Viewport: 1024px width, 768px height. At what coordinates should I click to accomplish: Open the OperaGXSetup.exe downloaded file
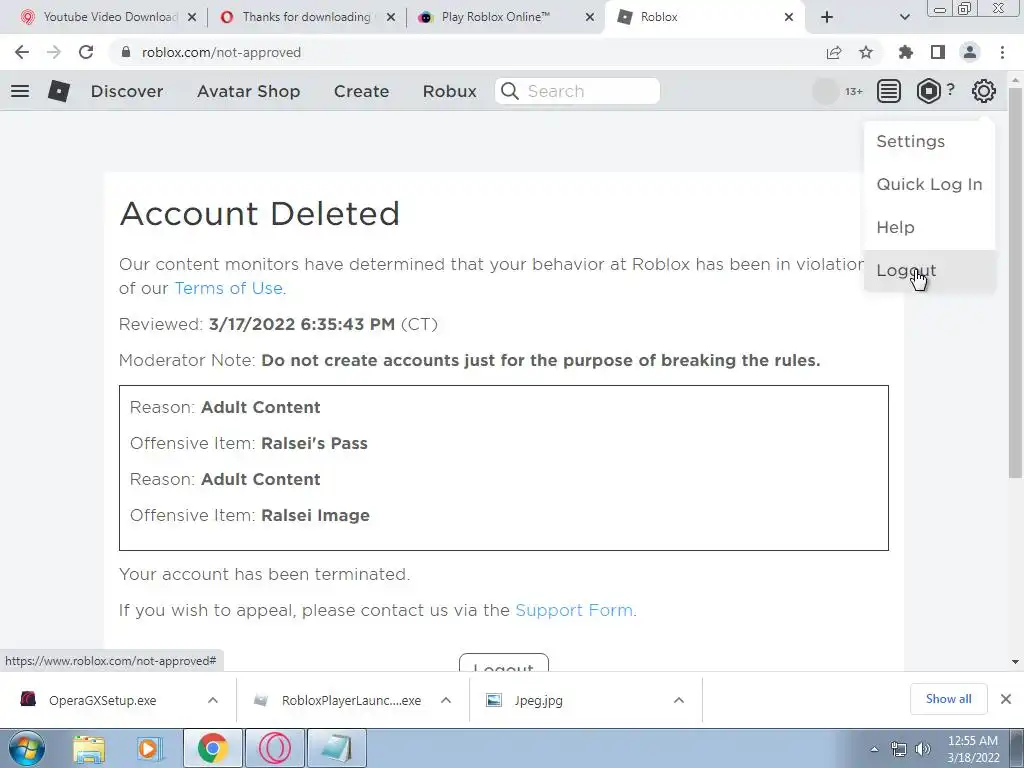[103, 700]
